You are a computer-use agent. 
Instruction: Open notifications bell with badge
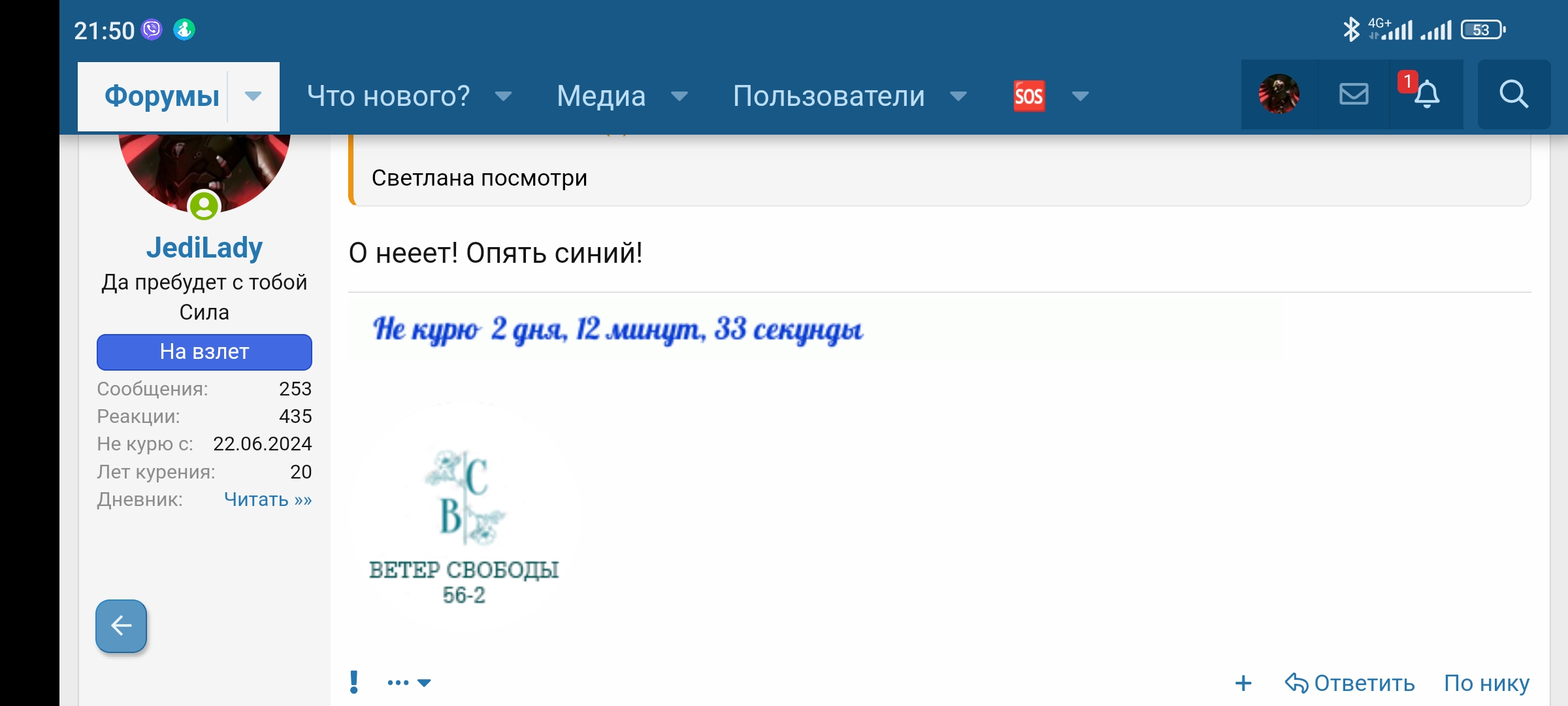[1426, 95]
